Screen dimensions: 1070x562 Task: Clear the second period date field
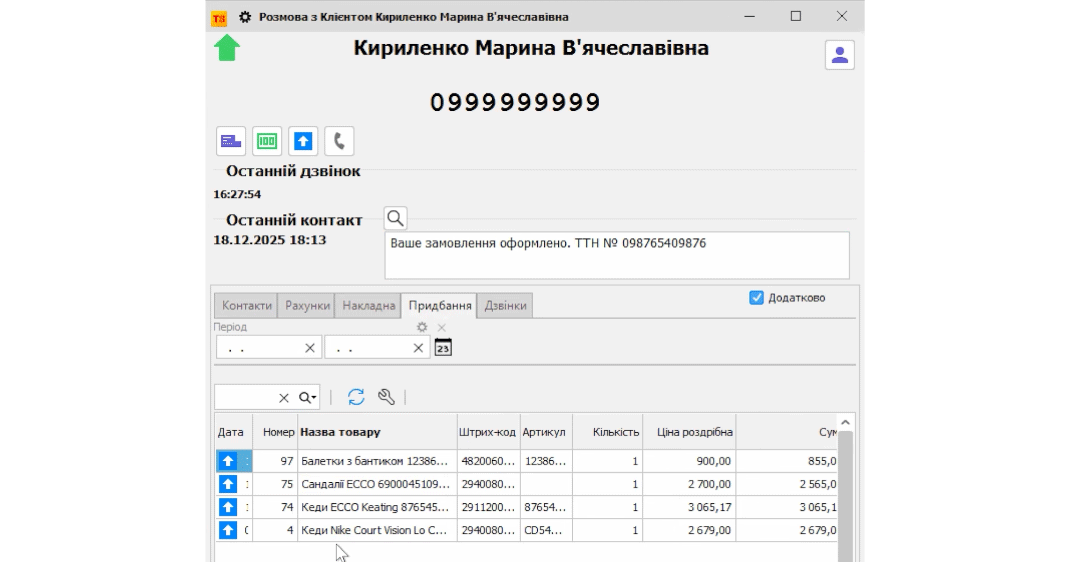[x=418, y=348]
